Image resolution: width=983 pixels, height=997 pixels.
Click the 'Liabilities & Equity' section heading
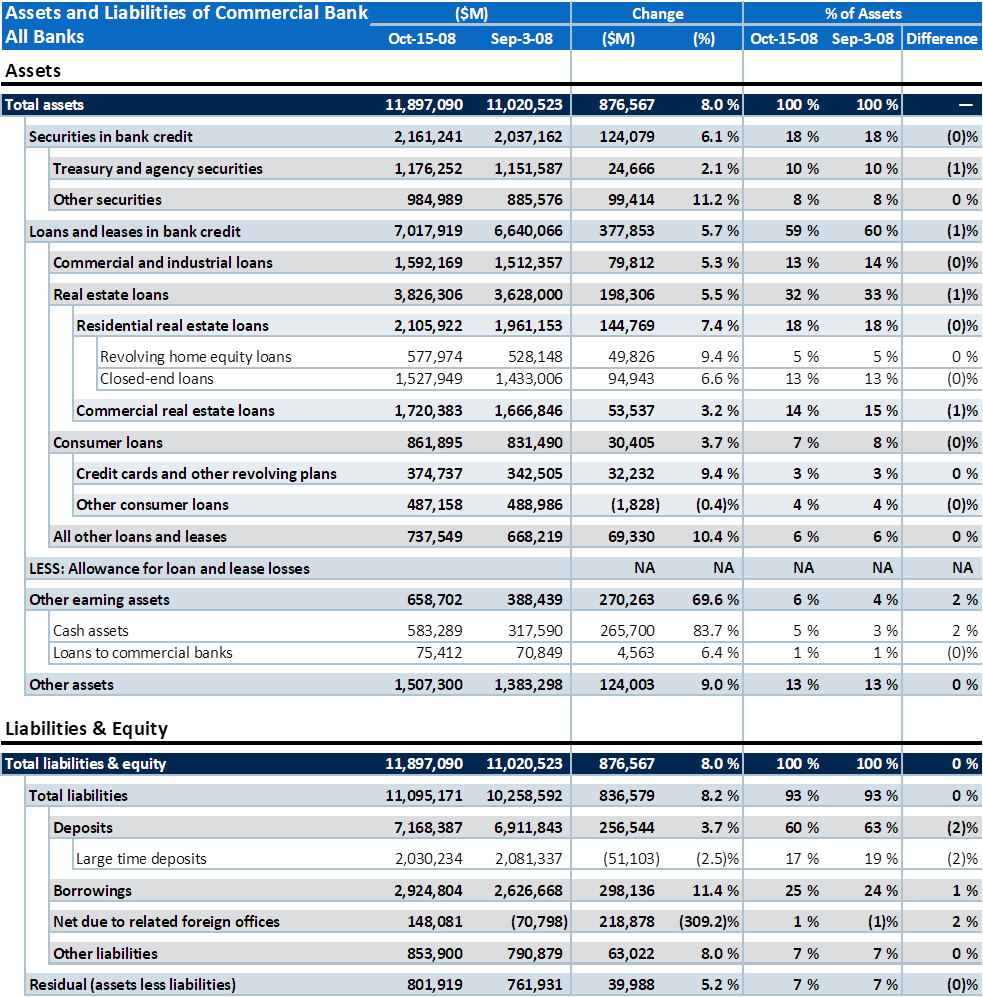coord(86,729)
